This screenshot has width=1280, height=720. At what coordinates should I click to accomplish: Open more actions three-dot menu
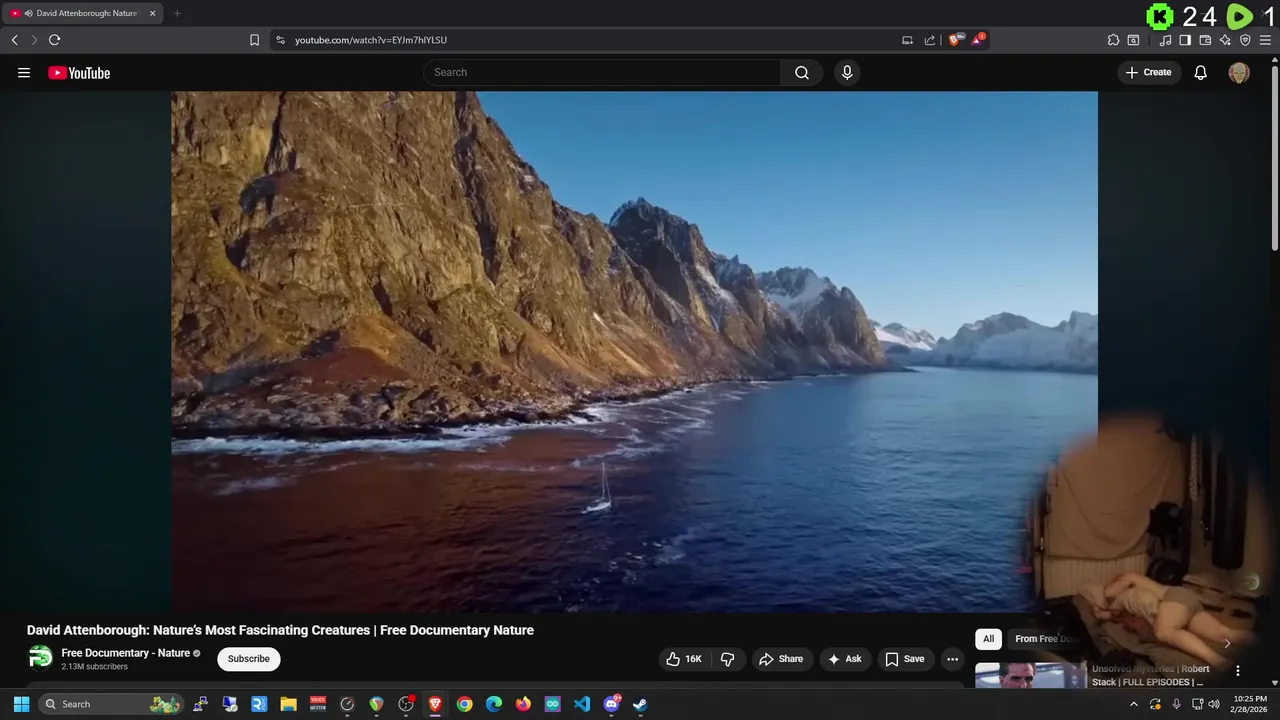click(x=952, y=659)
